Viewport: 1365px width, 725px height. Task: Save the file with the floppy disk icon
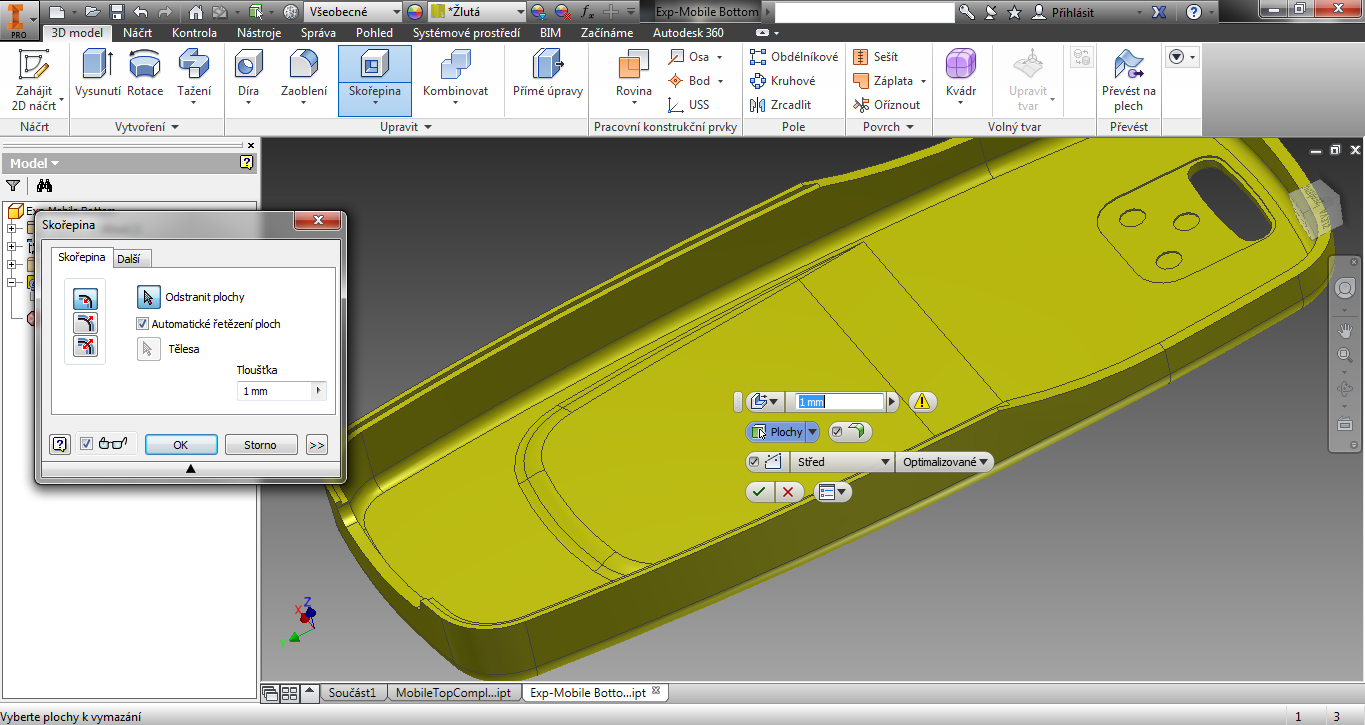click(117, 12)
